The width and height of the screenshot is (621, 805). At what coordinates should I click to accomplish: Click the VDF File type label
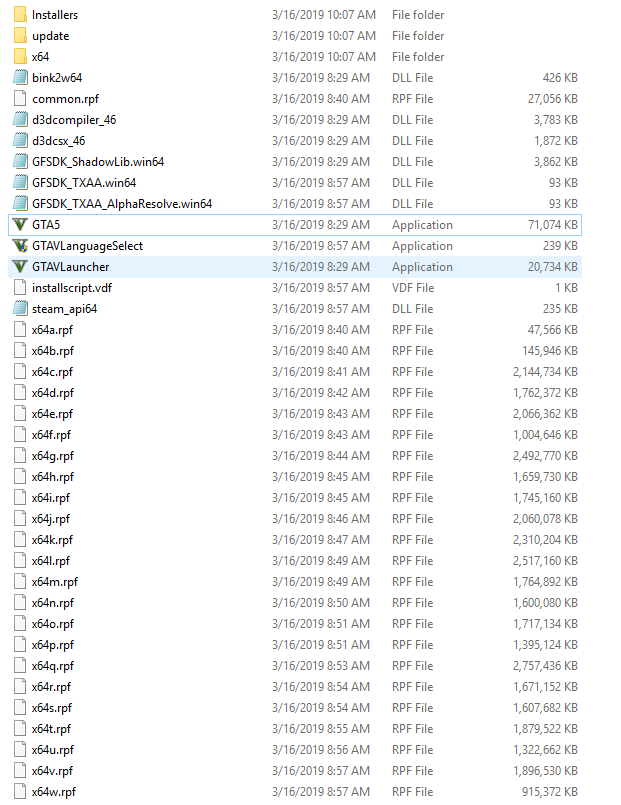click(413, 288)
